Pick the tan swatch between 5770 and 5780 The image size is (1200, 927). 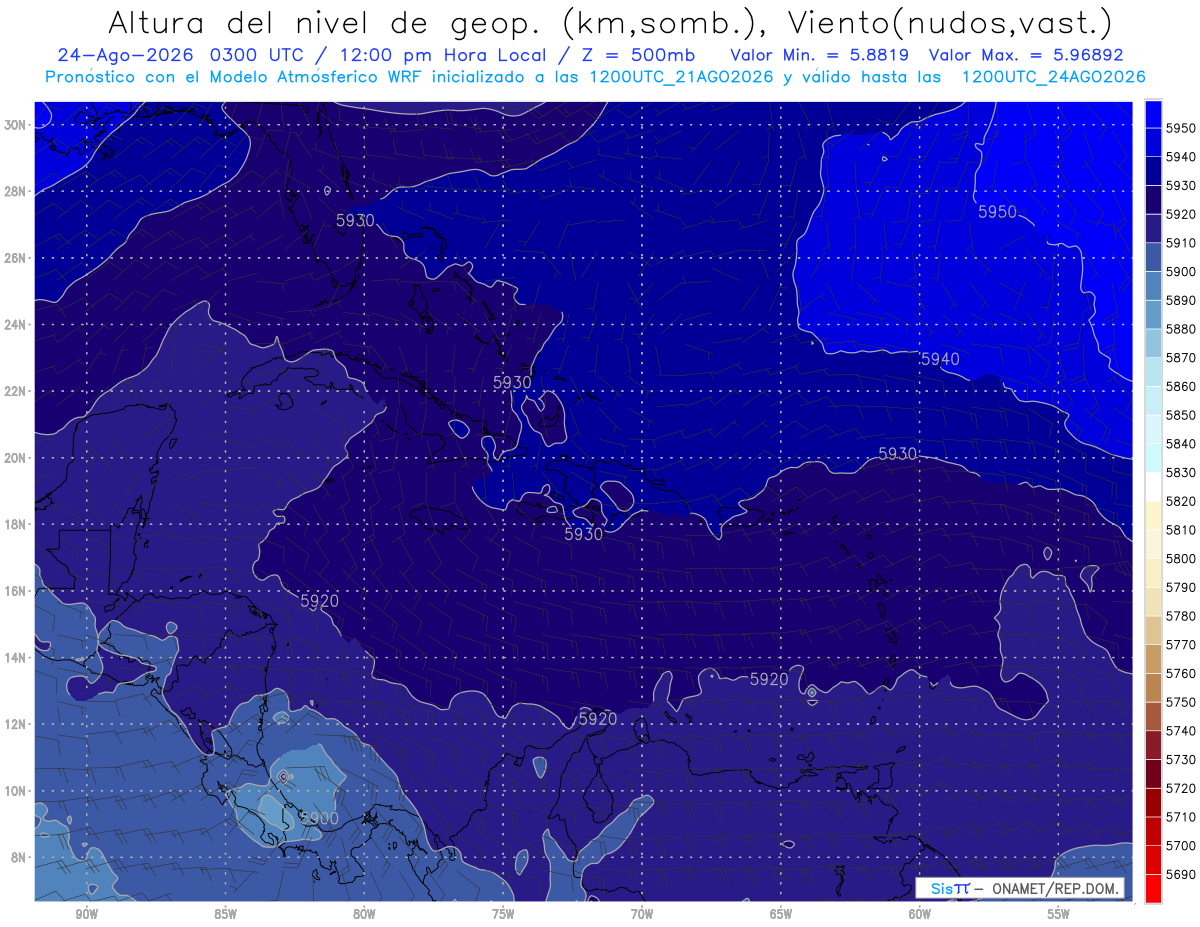1153,630
